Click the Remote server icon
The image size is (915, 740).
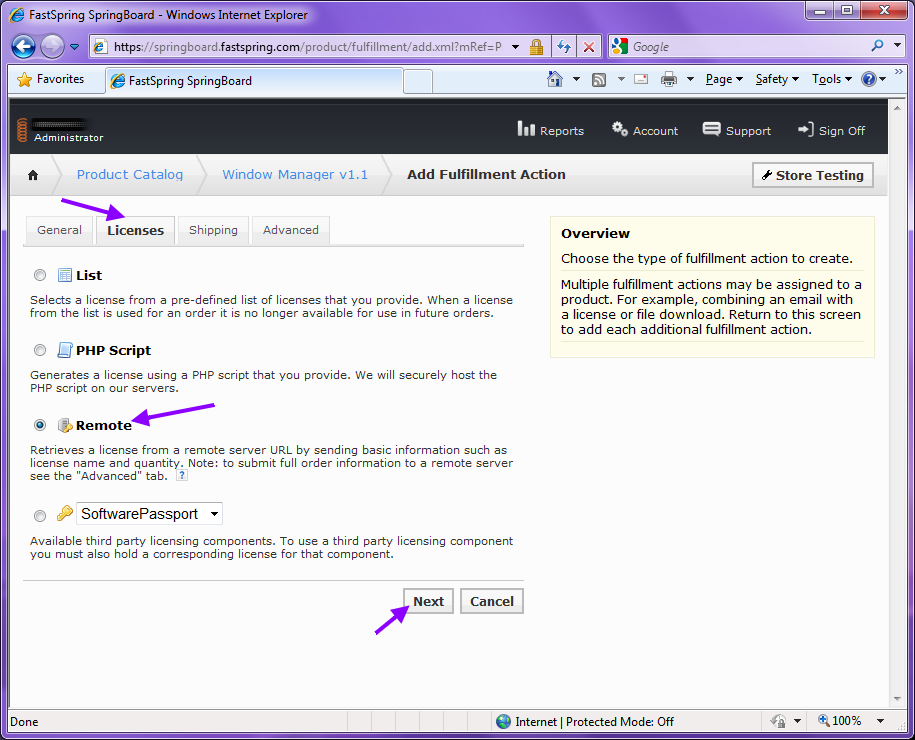pyautogui.click(x=65, y=425)
